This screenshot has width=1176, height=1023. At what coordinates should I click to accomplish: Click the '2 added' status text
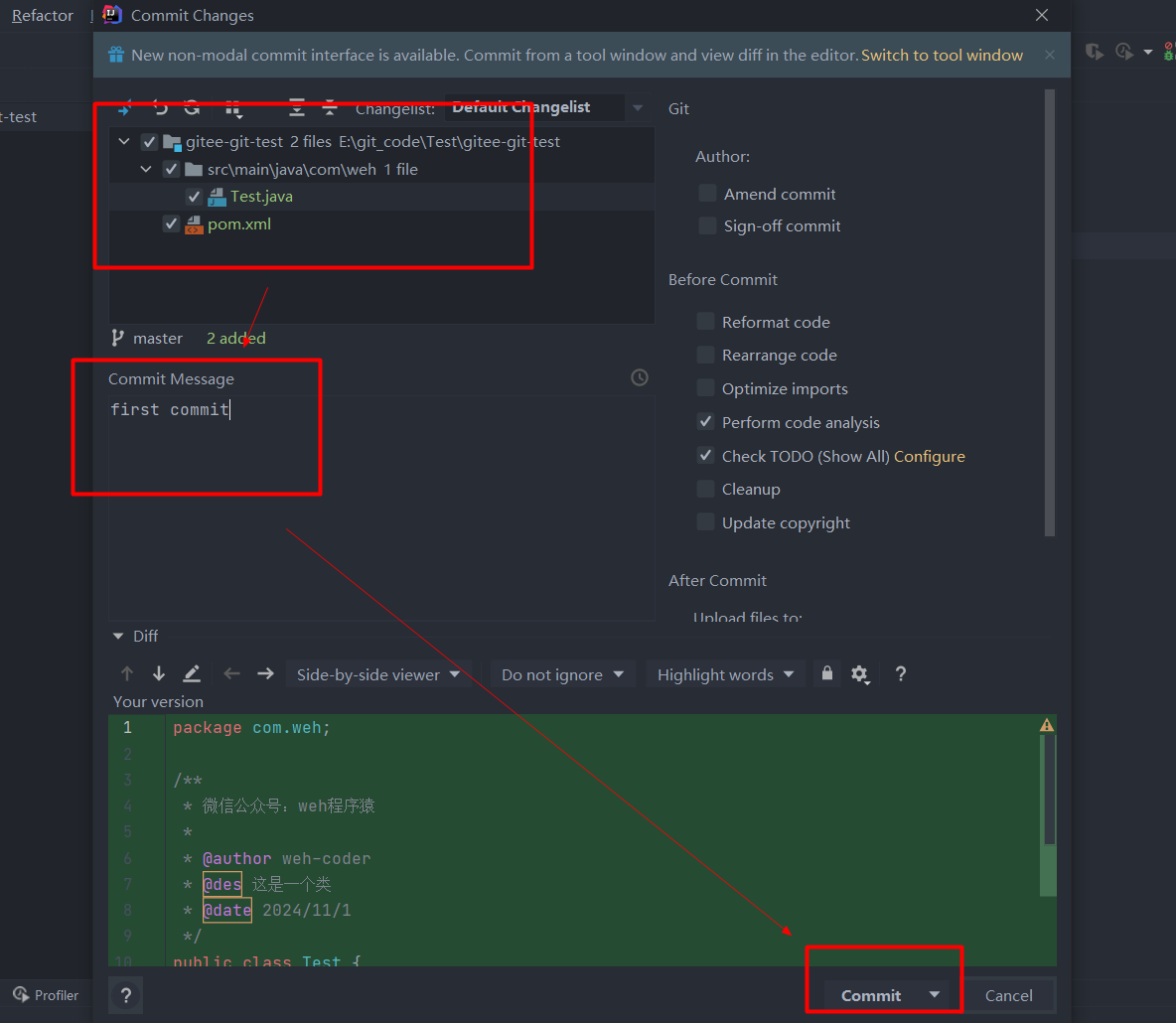tap(236, 339)
